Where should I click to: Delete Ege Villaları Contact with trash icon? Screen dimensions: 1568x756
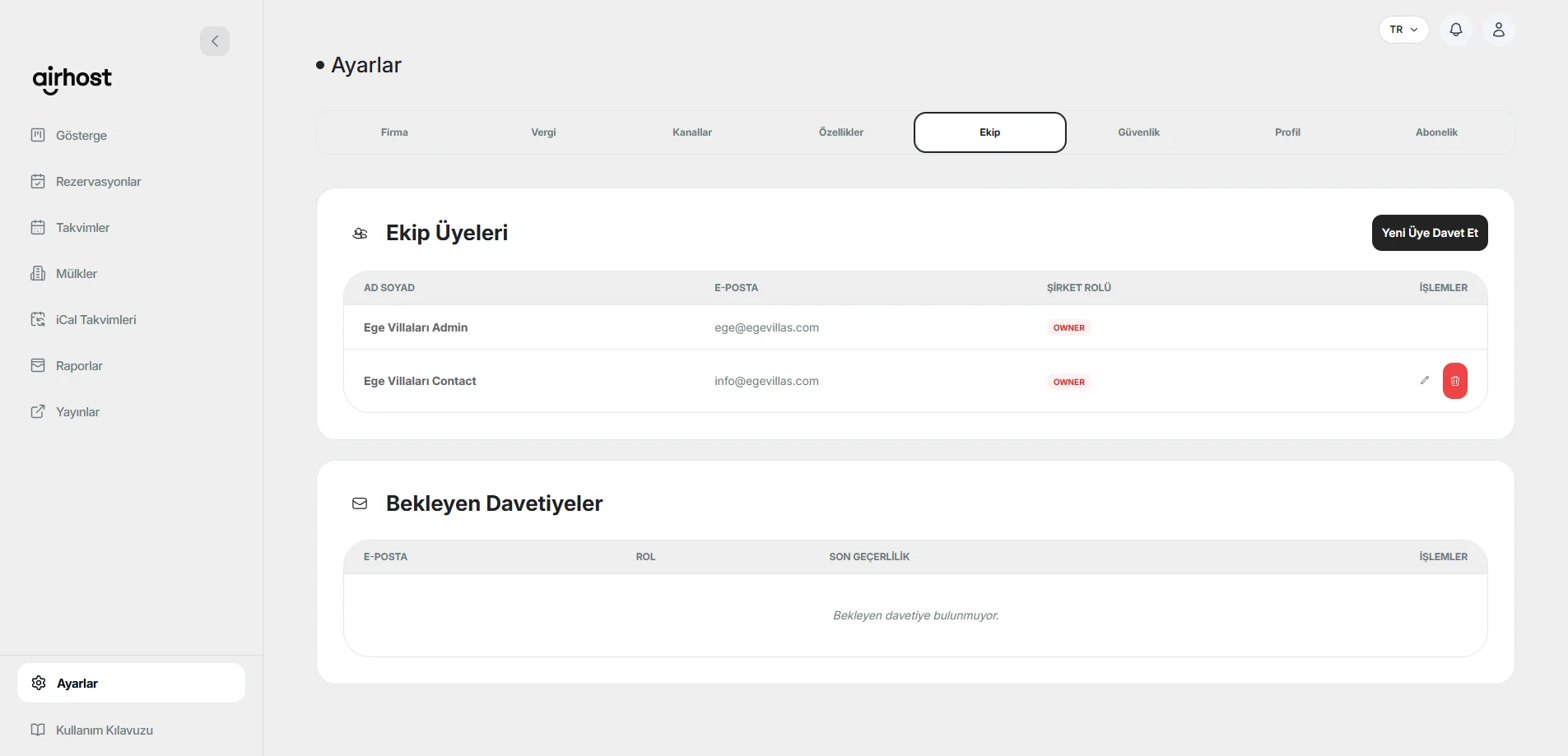(1455, 381)
